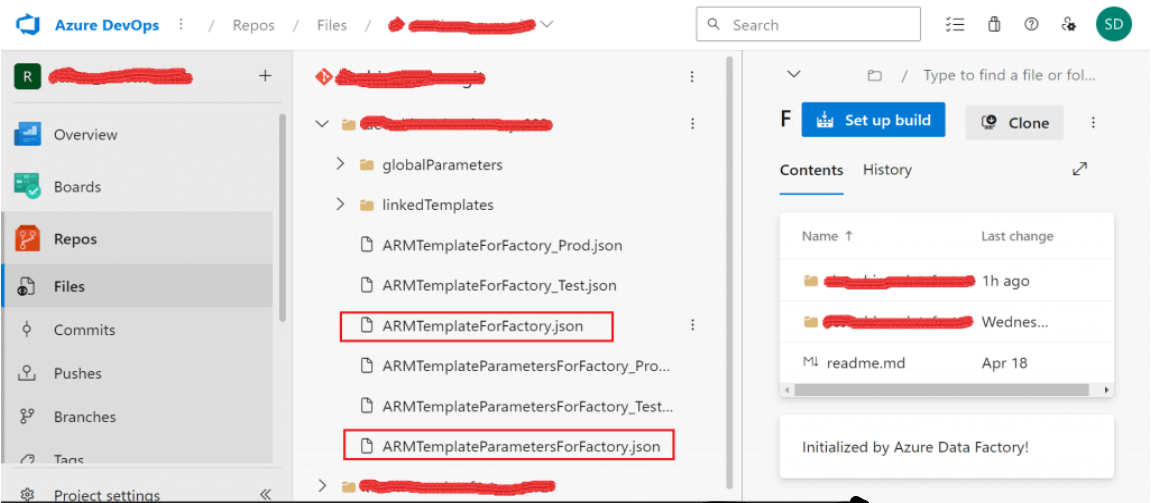Click the Clone button
The height and width of the screenshot is (503, 1151).
tap(1014, 123)
